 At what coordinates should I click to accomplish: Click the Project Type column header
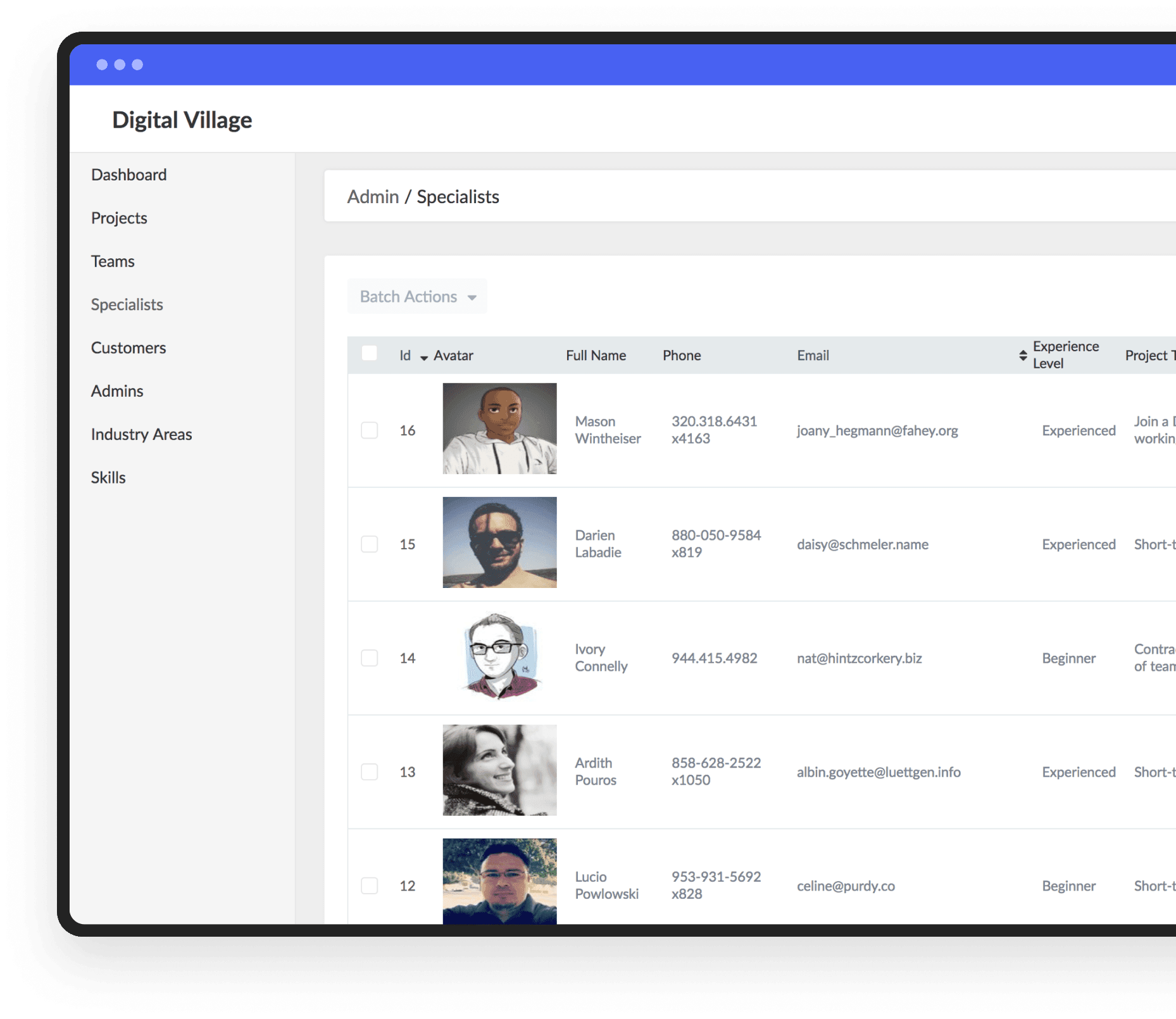[1150, 356]
